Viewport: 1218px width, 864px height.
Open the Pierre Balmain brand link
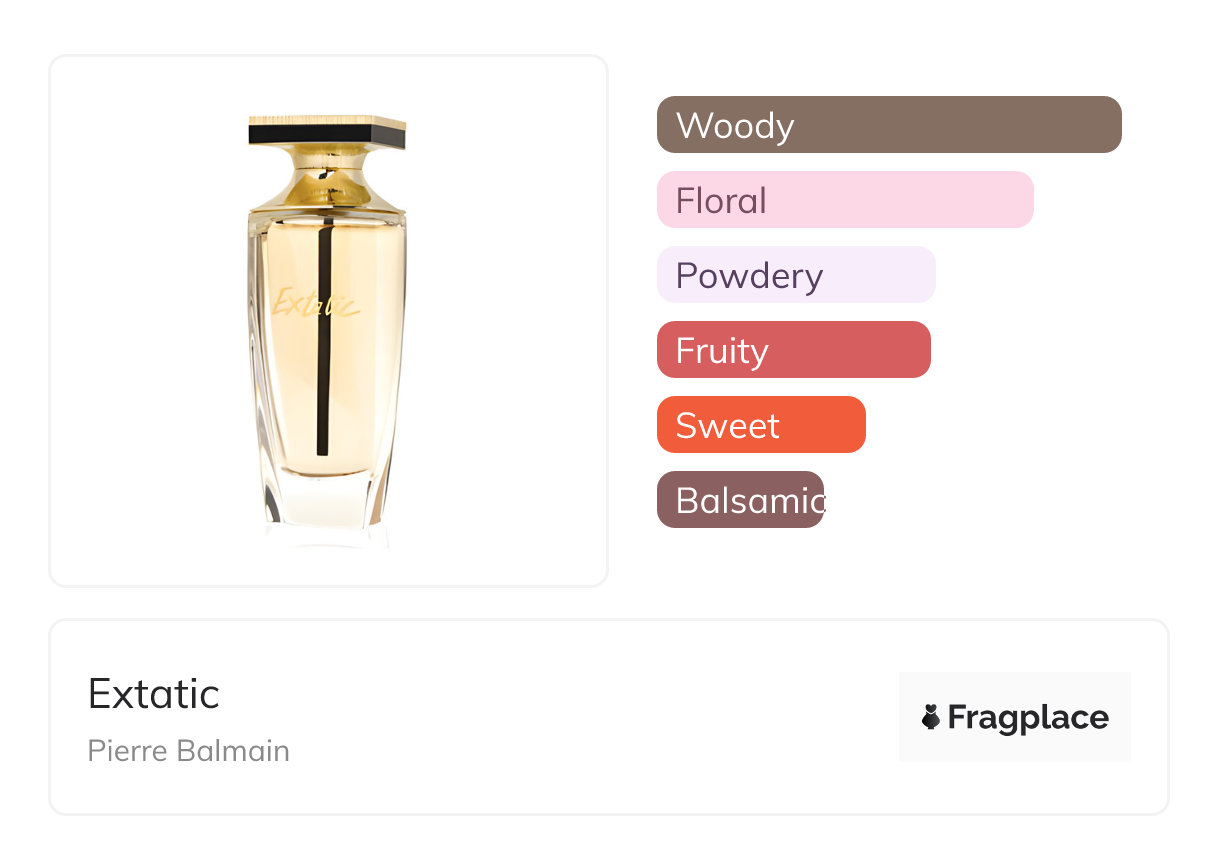[x=189, y=751]
